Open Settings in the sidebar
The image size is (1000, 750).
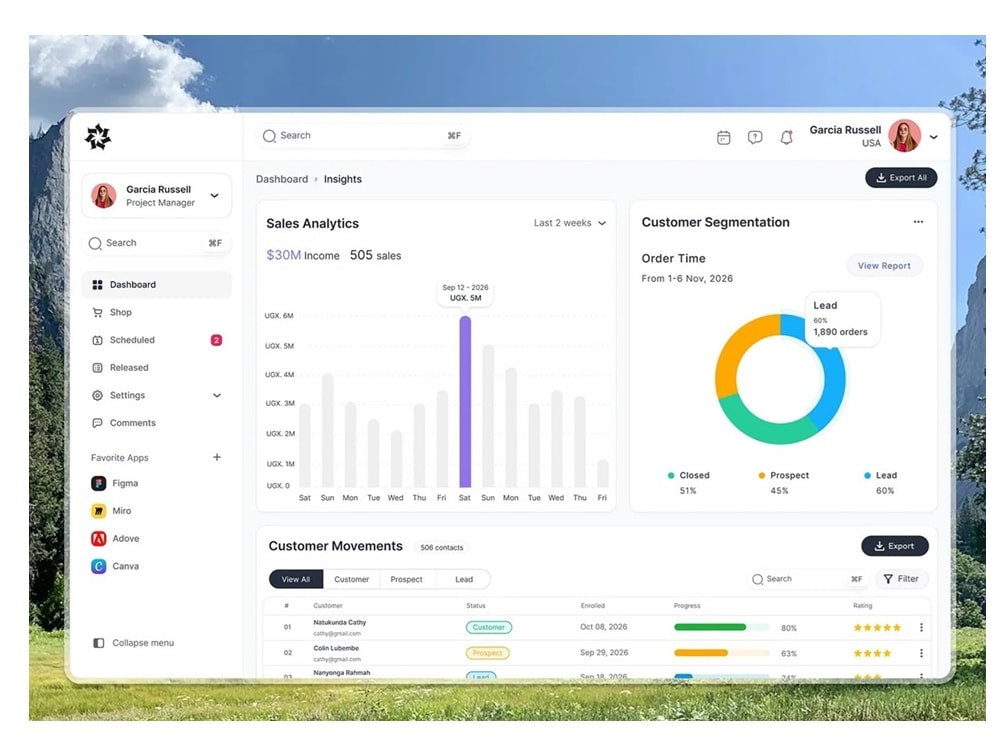click(x=156, y=395)
